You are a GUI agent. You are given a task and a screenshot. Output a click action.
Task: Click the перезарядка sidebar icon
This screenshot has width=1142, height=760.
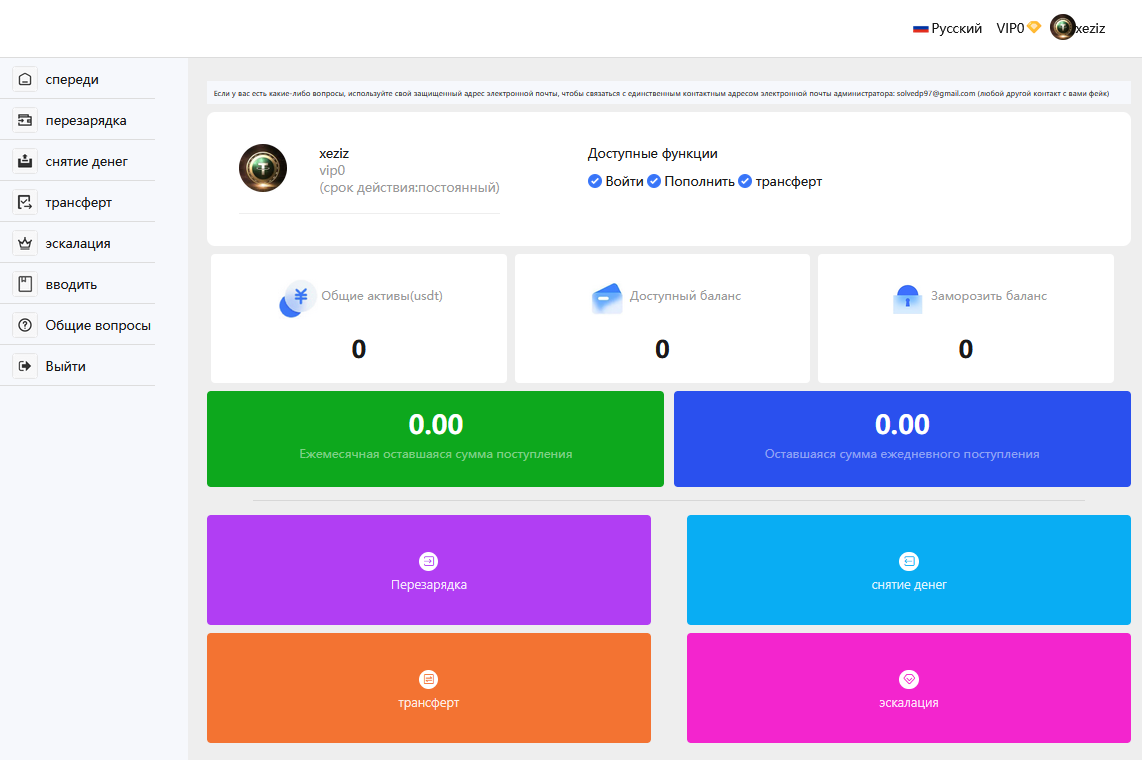25,121
